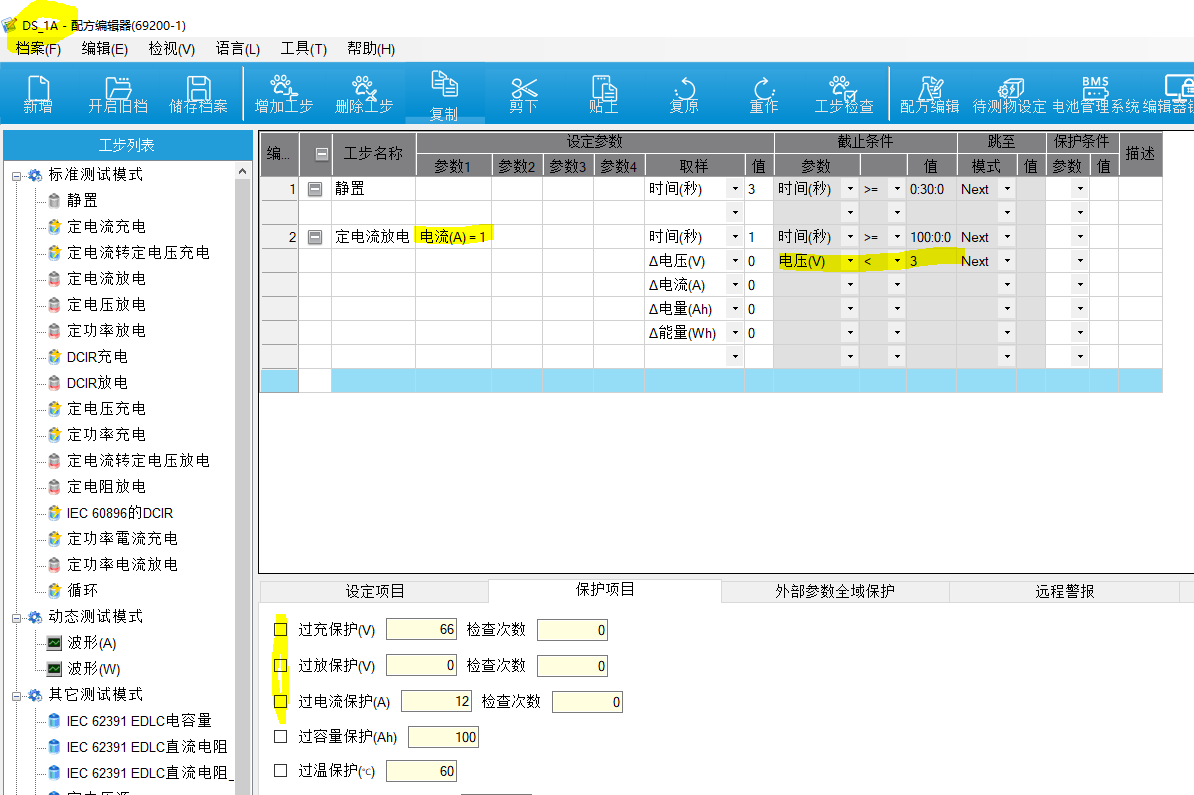Image resolution: width=1194 pixels, height=795 pixels.
Task: Select 波形(W) under dynamic test mode
Action: [94, 669]
